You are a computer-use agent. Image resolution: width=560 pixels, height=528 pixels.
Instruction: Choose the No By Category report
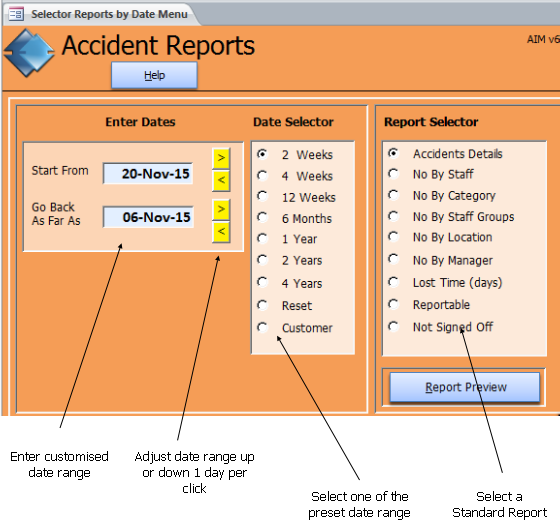[x=442, y=195]
